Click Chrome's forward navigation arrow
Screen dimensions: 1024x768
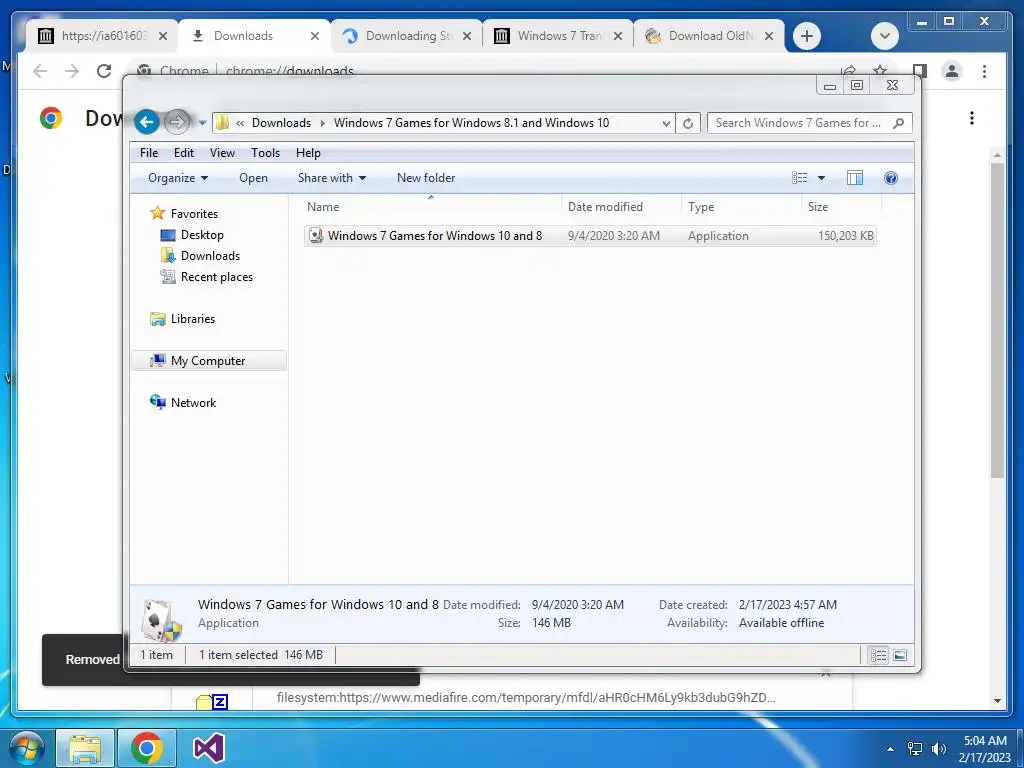(x=72, y=71)
